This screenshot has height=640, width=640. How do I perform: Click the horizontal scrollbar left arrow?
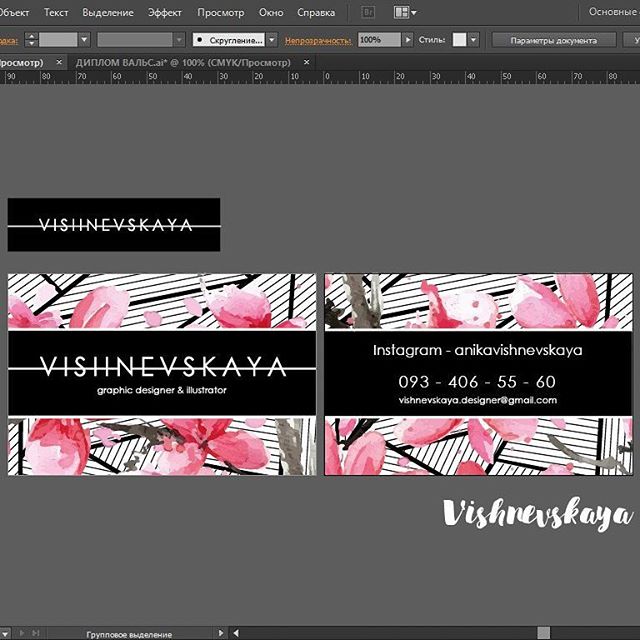pos(236,633)
